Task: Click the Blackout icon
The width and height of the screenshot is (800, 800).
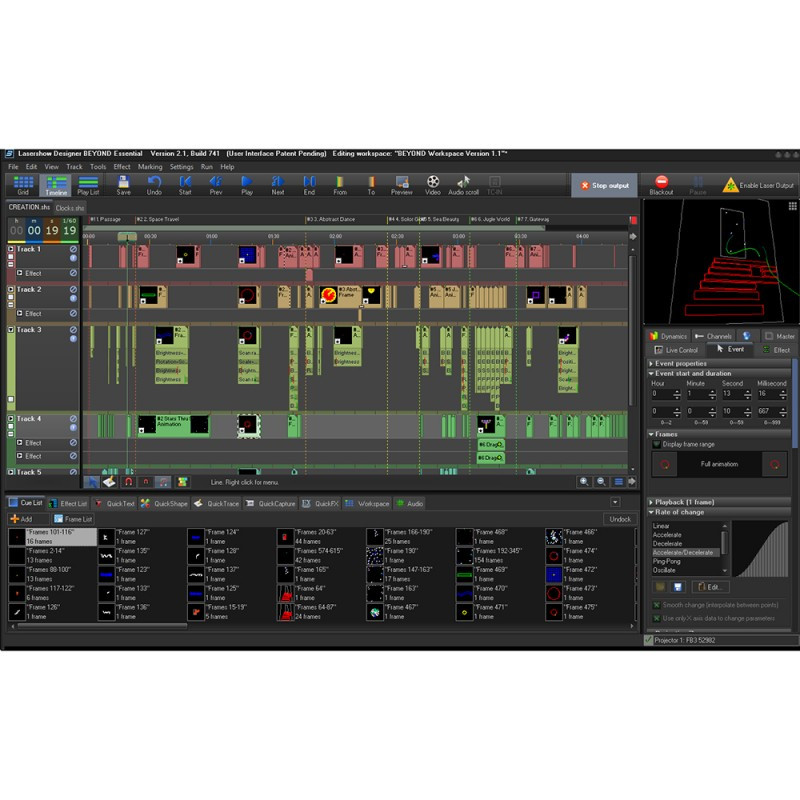Action: (661, 183)
